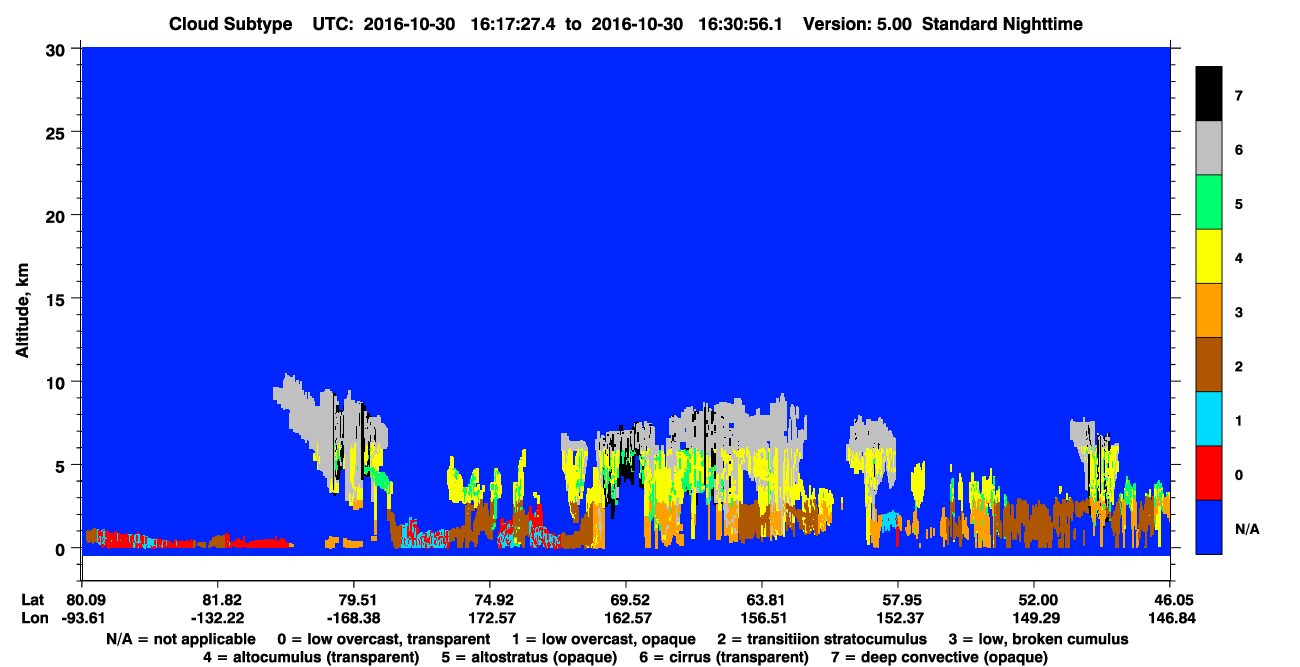
Task: Click the yellow altocumulus swatch labeled 4
Action: 1208,256
